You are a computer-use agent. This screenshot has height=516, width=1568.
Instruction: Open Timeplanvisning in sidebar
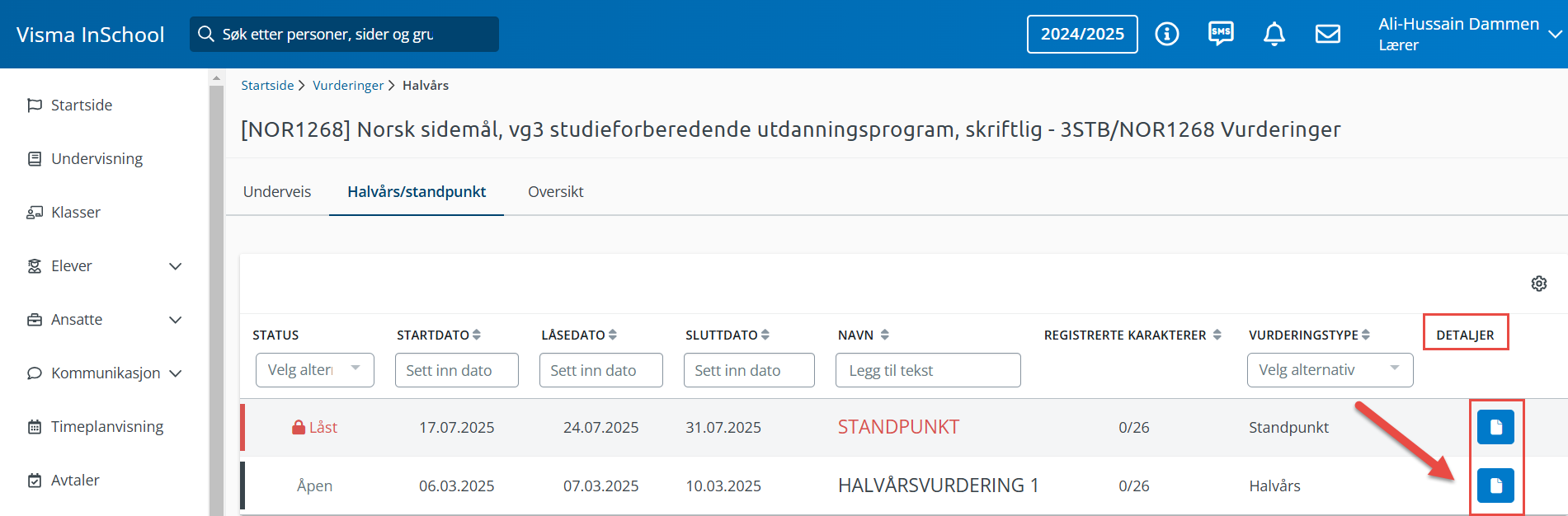(x=107, y=426)
